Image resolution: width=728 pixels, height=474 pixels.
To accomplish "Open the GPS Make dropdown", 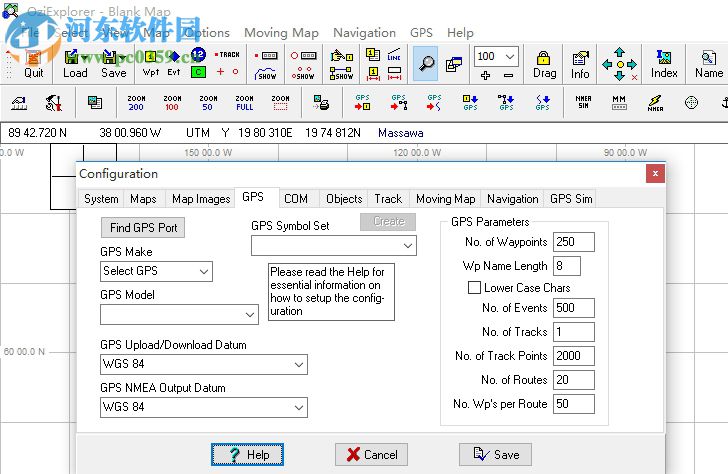I will pos(203,271).
